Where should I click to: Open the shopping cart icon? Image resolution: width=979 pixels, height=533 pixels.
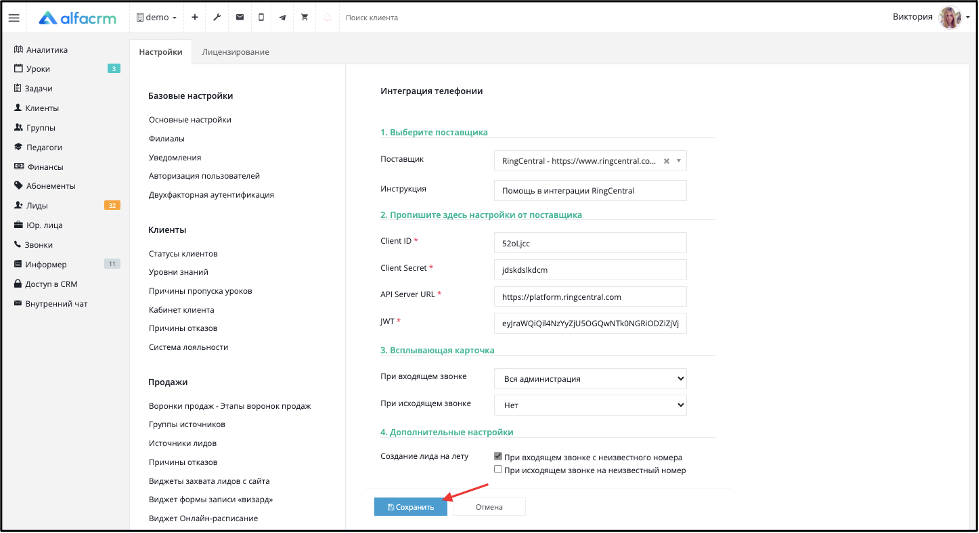point(305,17)
